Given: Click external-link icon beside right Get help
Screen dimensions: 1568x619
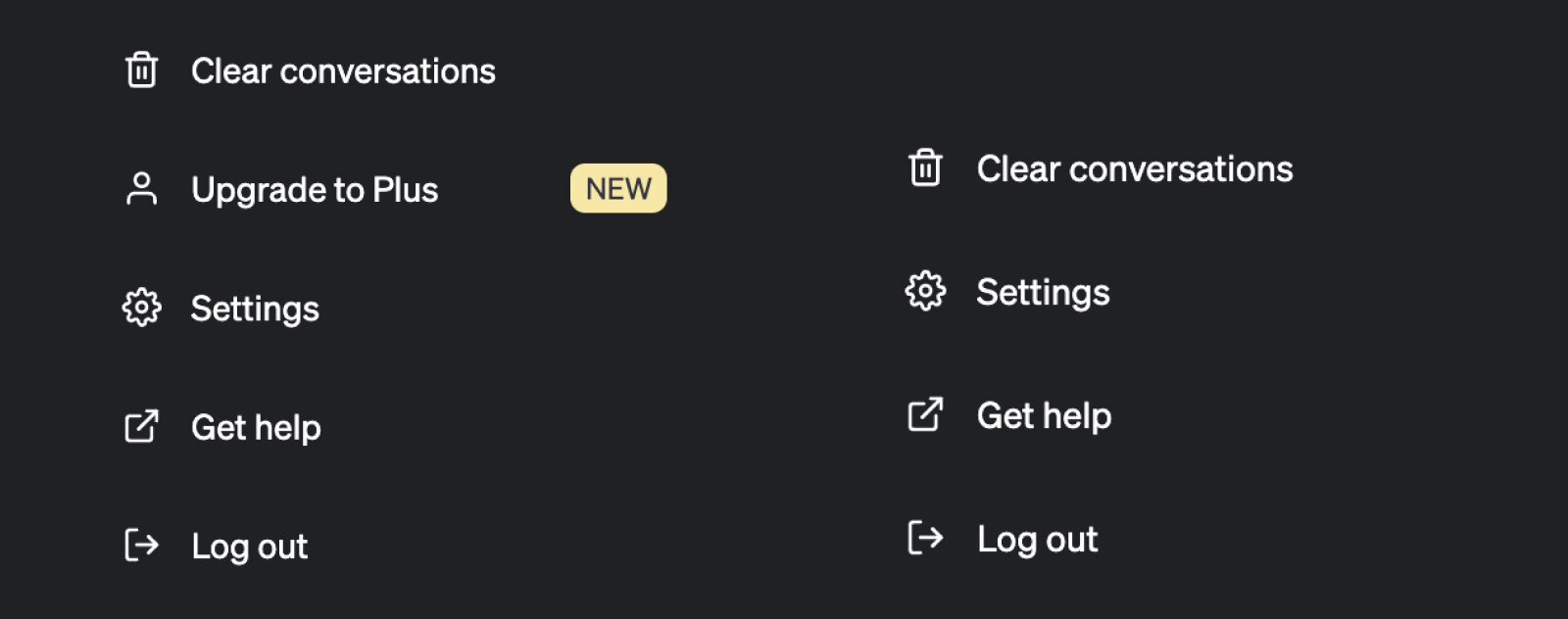Looking at the screenshot, I should tap(925, 414).
